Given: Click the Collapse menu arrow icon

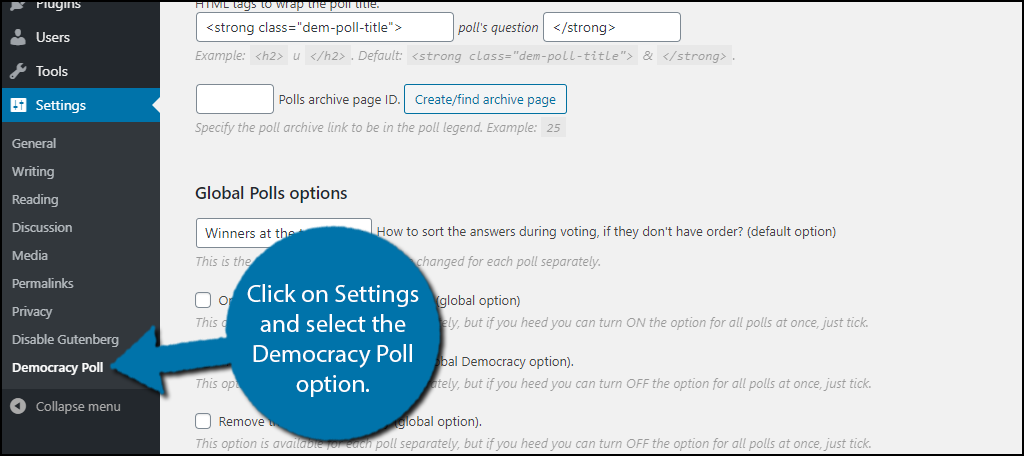Looking at the screenshot, I should coord(19,406).
